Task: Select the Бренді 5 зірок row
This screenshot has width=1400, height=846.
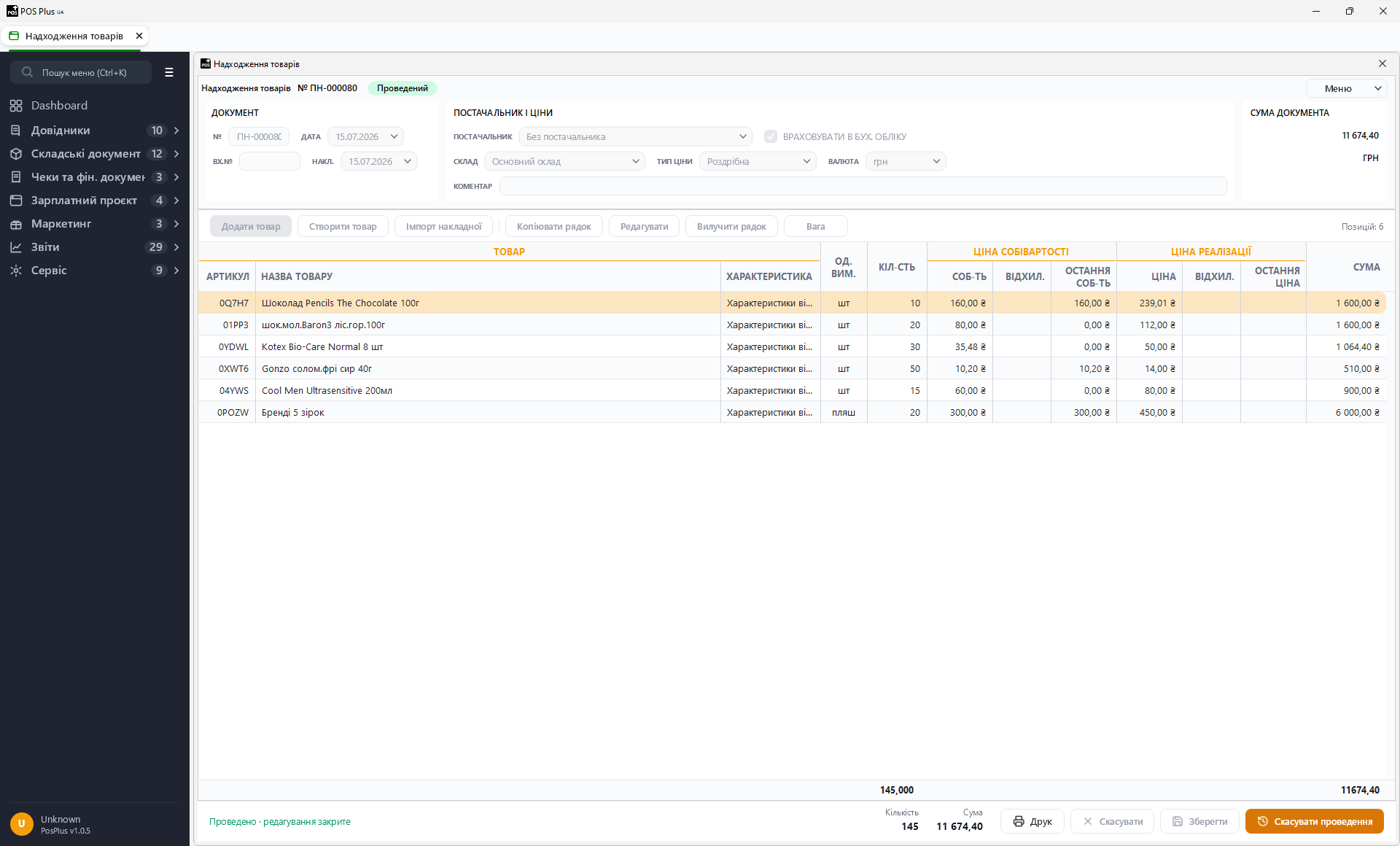Action: pyautogui.click(x=792, y=412)
